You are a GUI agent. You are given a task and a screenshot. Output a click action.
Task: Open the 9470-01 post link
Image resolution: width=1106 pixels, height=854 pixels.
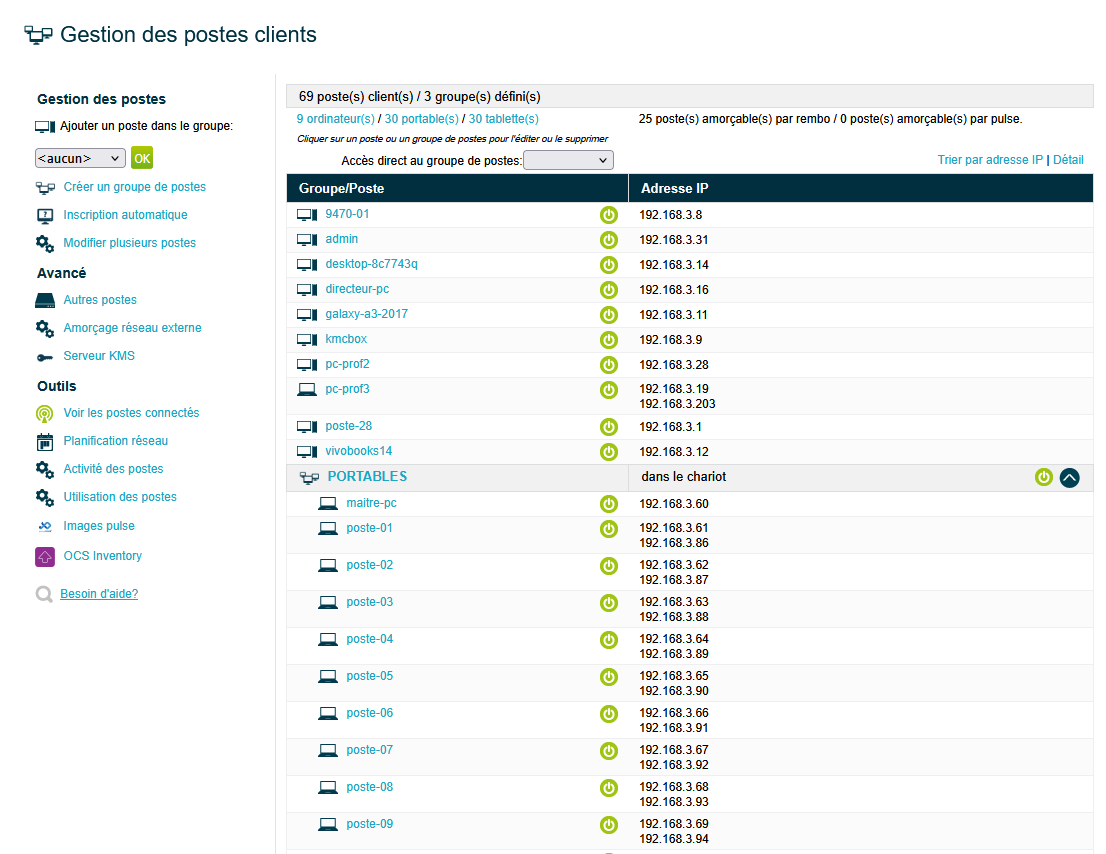point(347,214)
